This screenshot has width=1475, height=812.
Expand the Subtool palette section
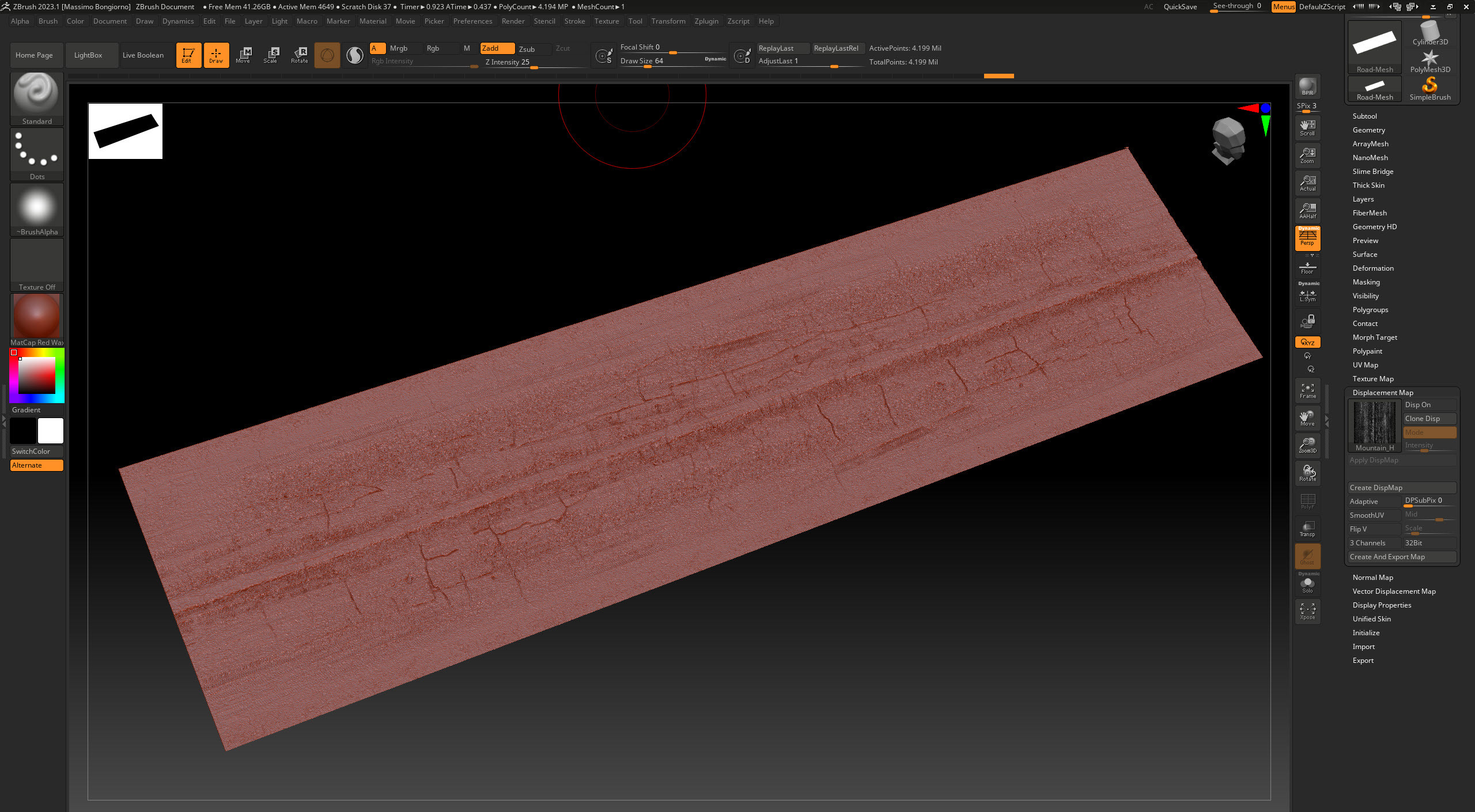click(x=1364, y=116)
